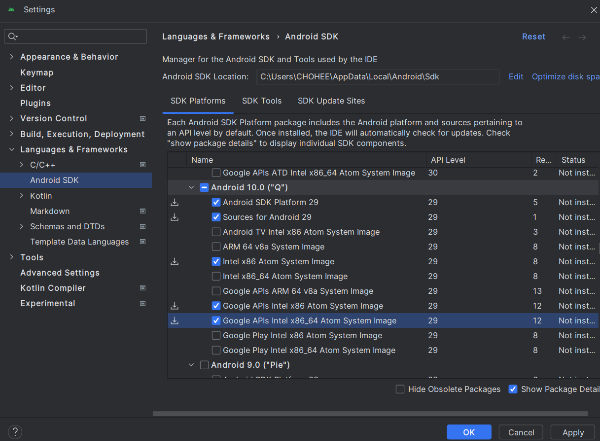Screen dimensions: 600x441
Task: Open help with the question mark icon
Action: click(x=15, y=432)
